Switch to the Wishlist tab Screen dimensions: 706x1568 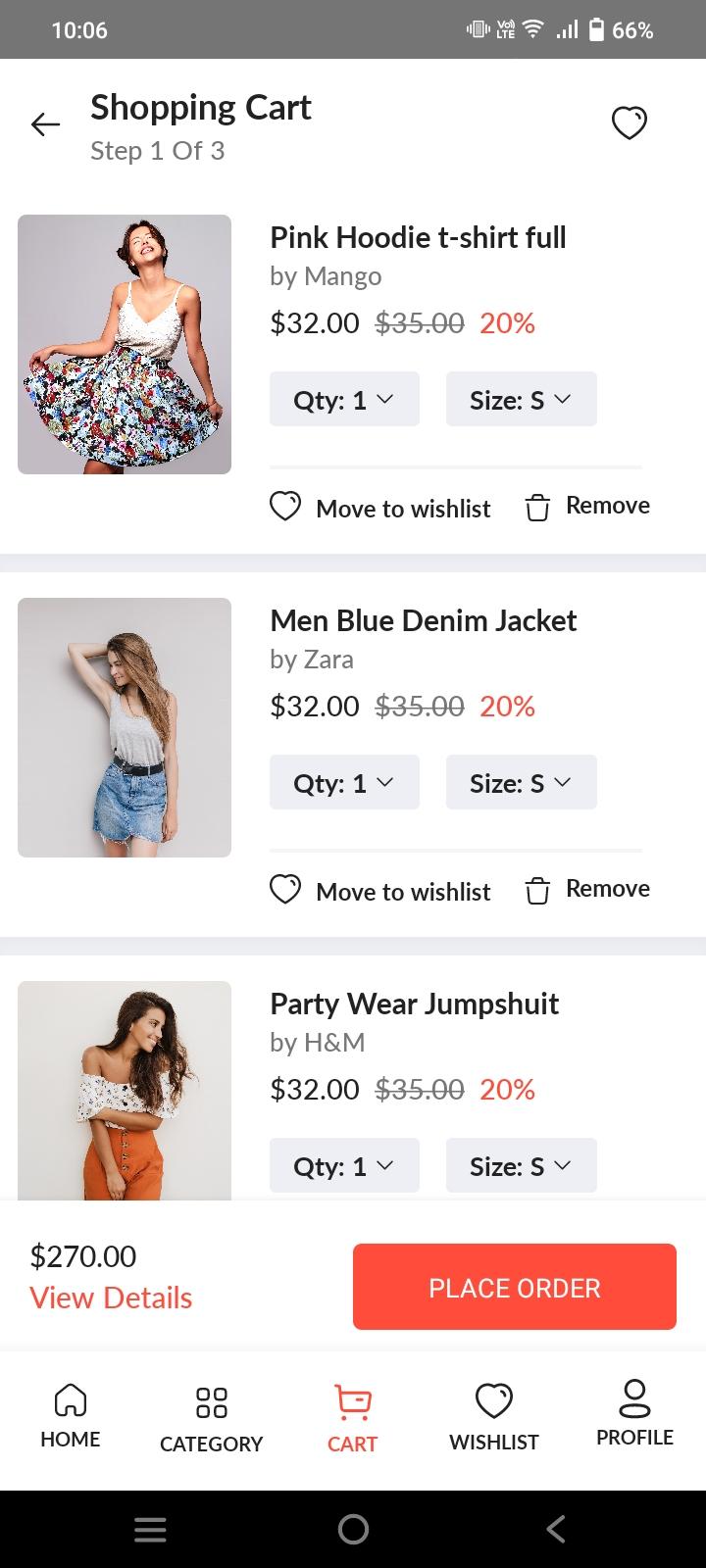[493, 1417]
